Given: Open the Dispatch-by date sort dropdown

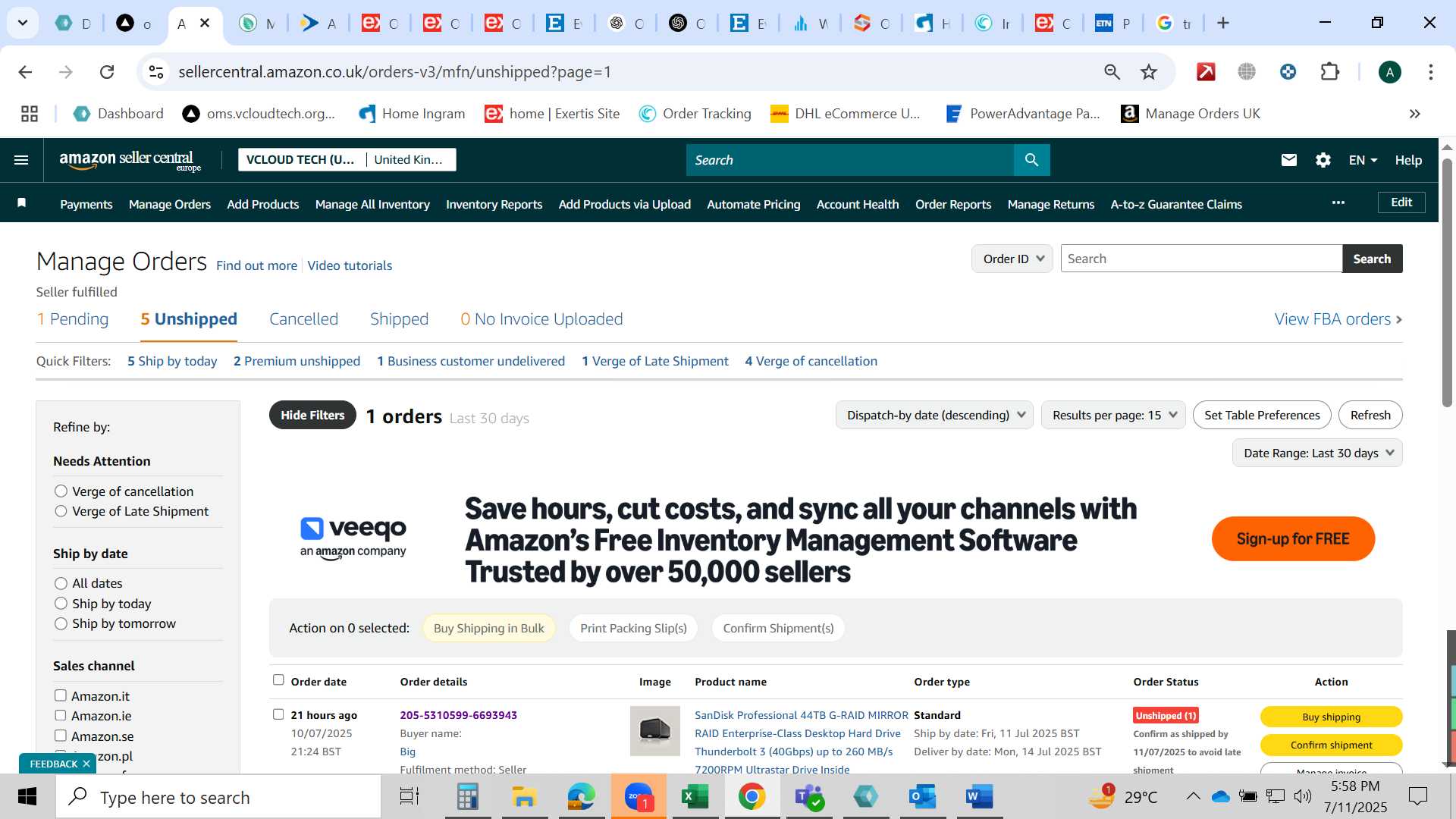Looking at the screenshot, I should [934, 415].
